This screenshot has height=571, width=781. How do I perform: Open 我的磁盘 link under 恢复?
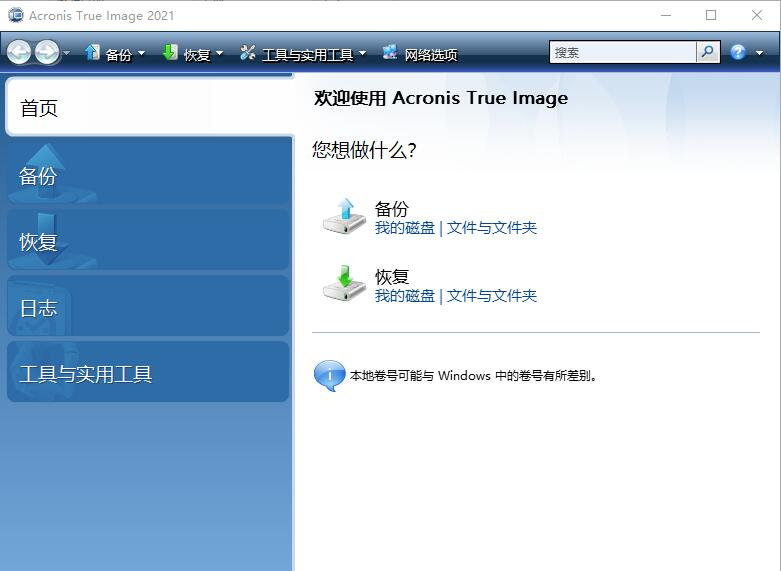(404, 296)
